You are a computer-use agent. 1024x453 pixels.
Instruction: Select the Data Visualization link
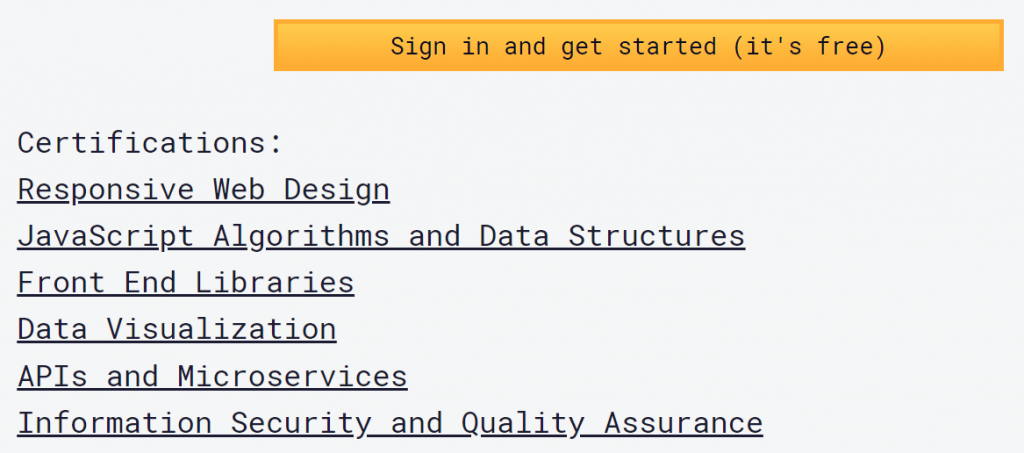pyautogui.click(x=176, y=329)
